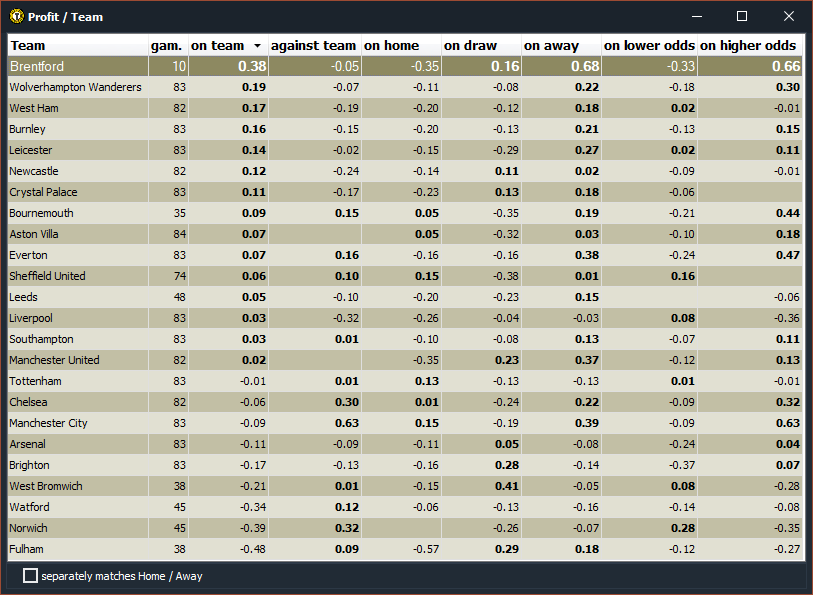The height and width of the screenshot is (595, 813).
Task: Click the sort arrow on 'on team' column
Action: click(257, 46)
